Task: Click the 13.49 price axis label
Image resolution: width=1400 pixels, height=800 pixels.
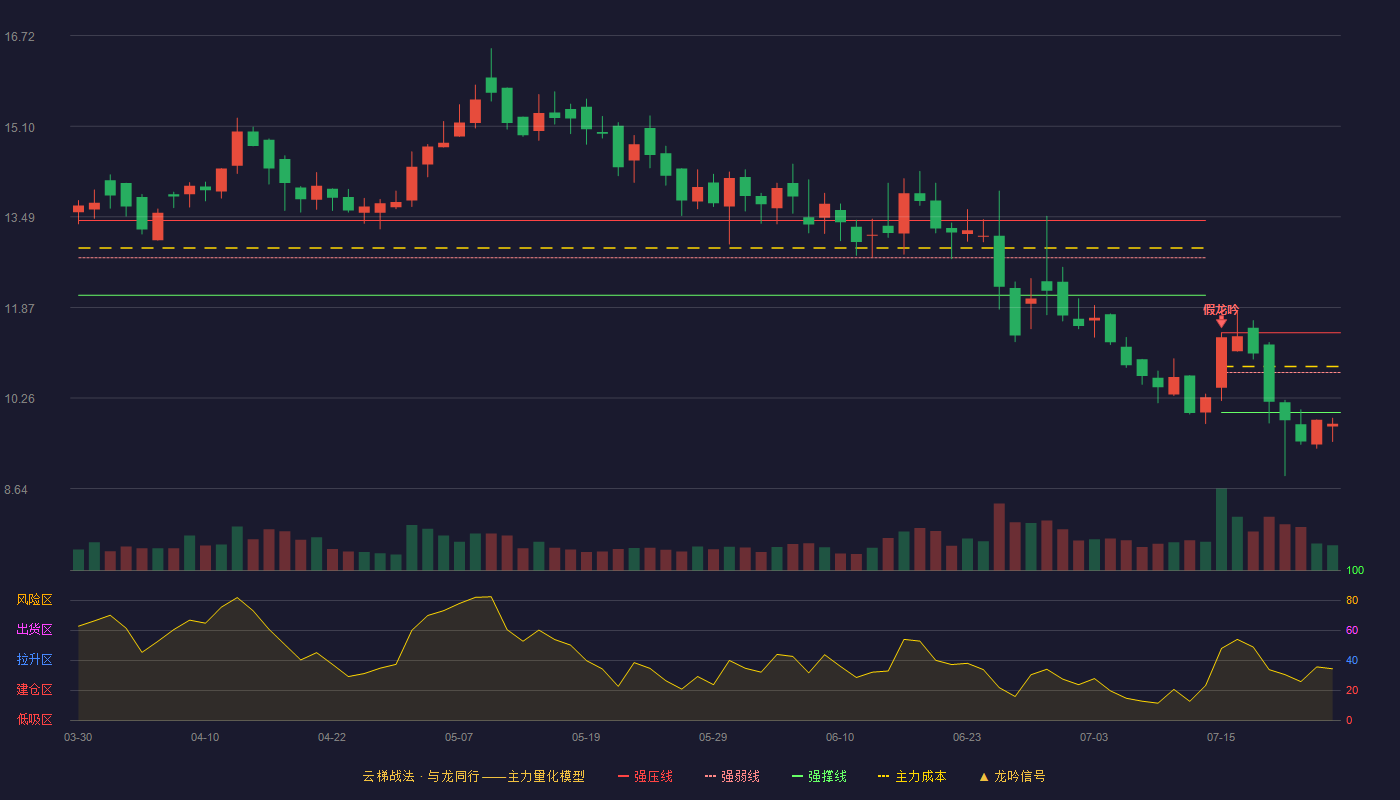Action: [19, 218]
